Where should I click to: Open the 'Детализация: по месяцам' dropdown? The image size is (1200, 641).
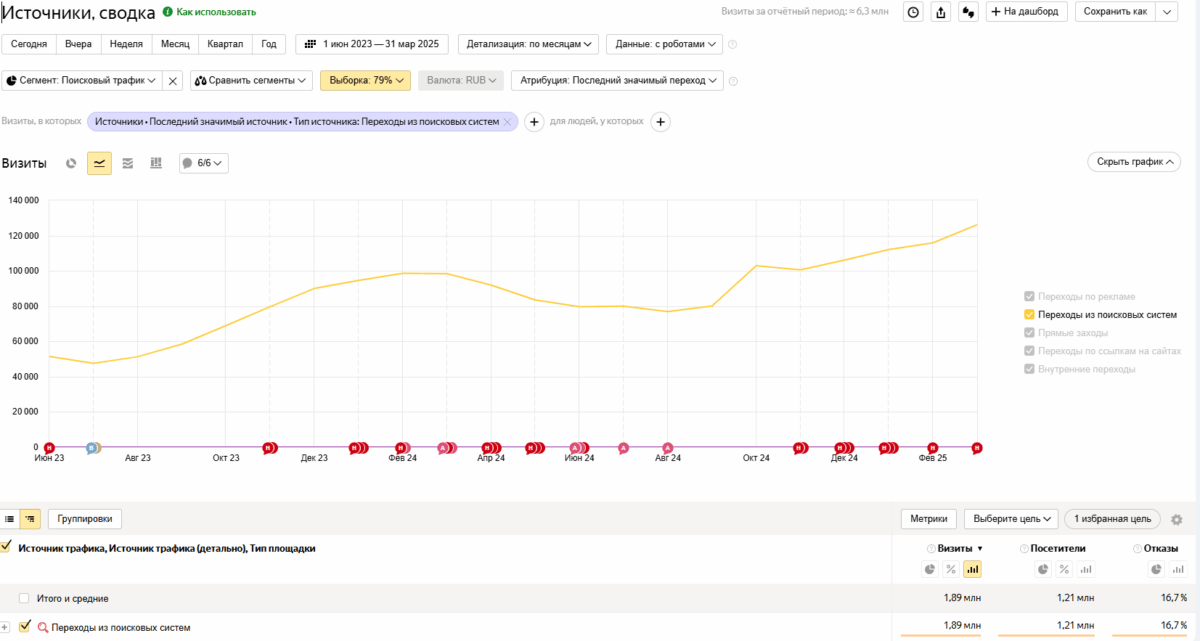click(x=528, y=45)
